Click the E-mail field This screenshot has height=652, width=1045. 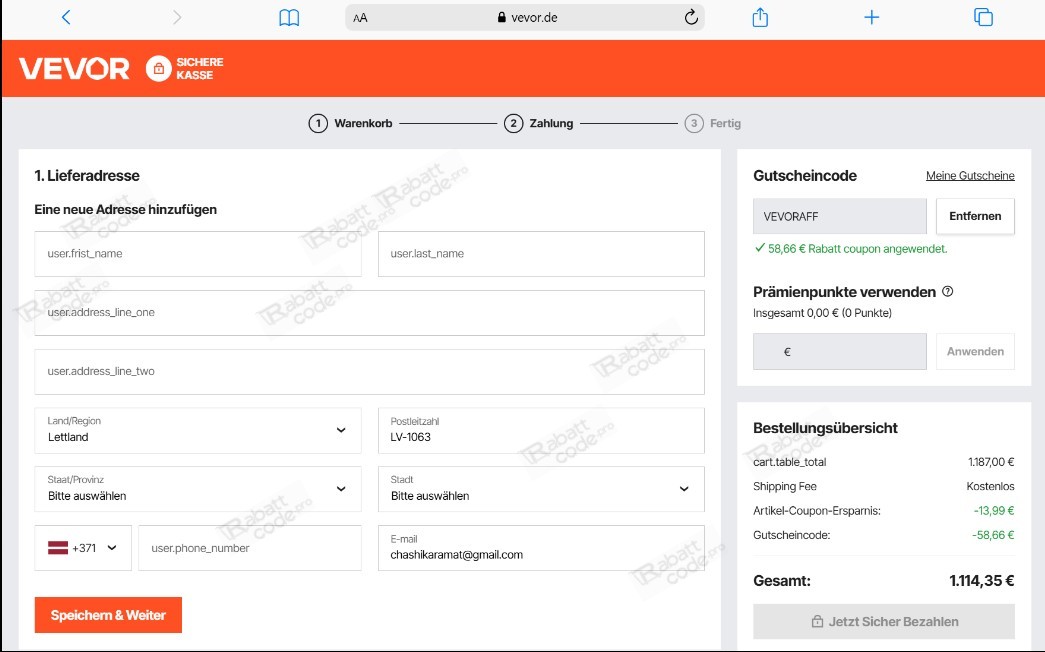[x=541, y=548]
